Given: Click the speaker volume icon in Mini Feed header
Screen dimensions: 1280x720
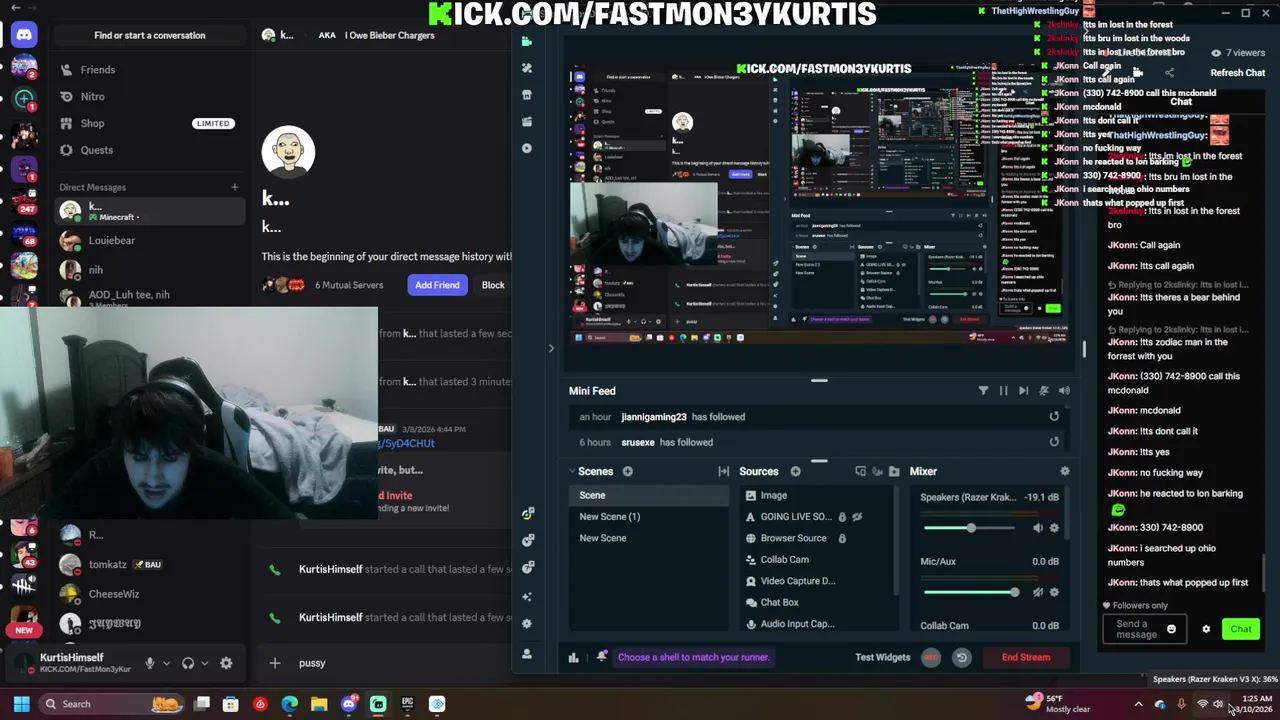Looking at the screenshot, I should point(1064,391).
